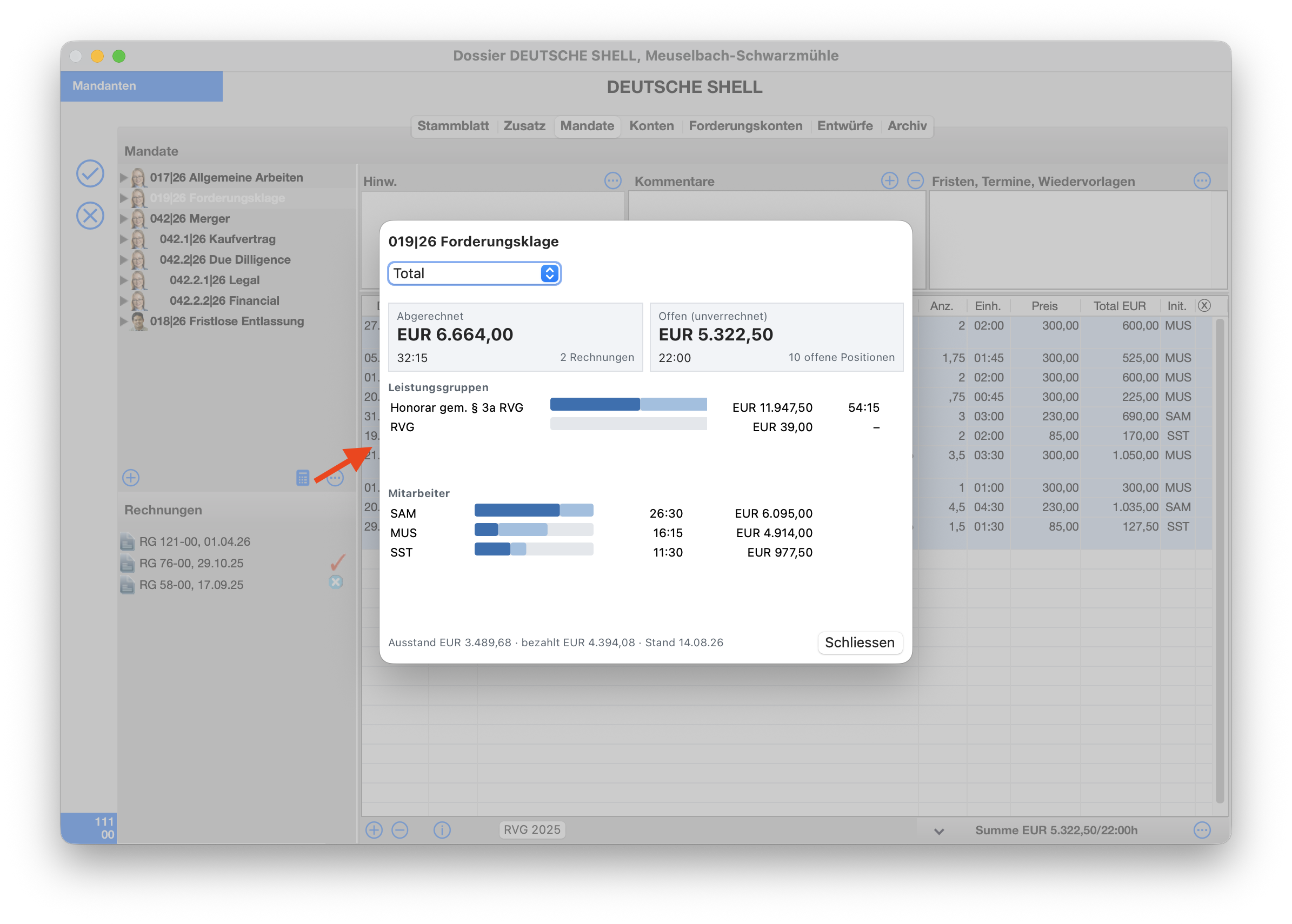
Task: Click the SAM amount EUR 6.095,00
Action: pos(774,513)
